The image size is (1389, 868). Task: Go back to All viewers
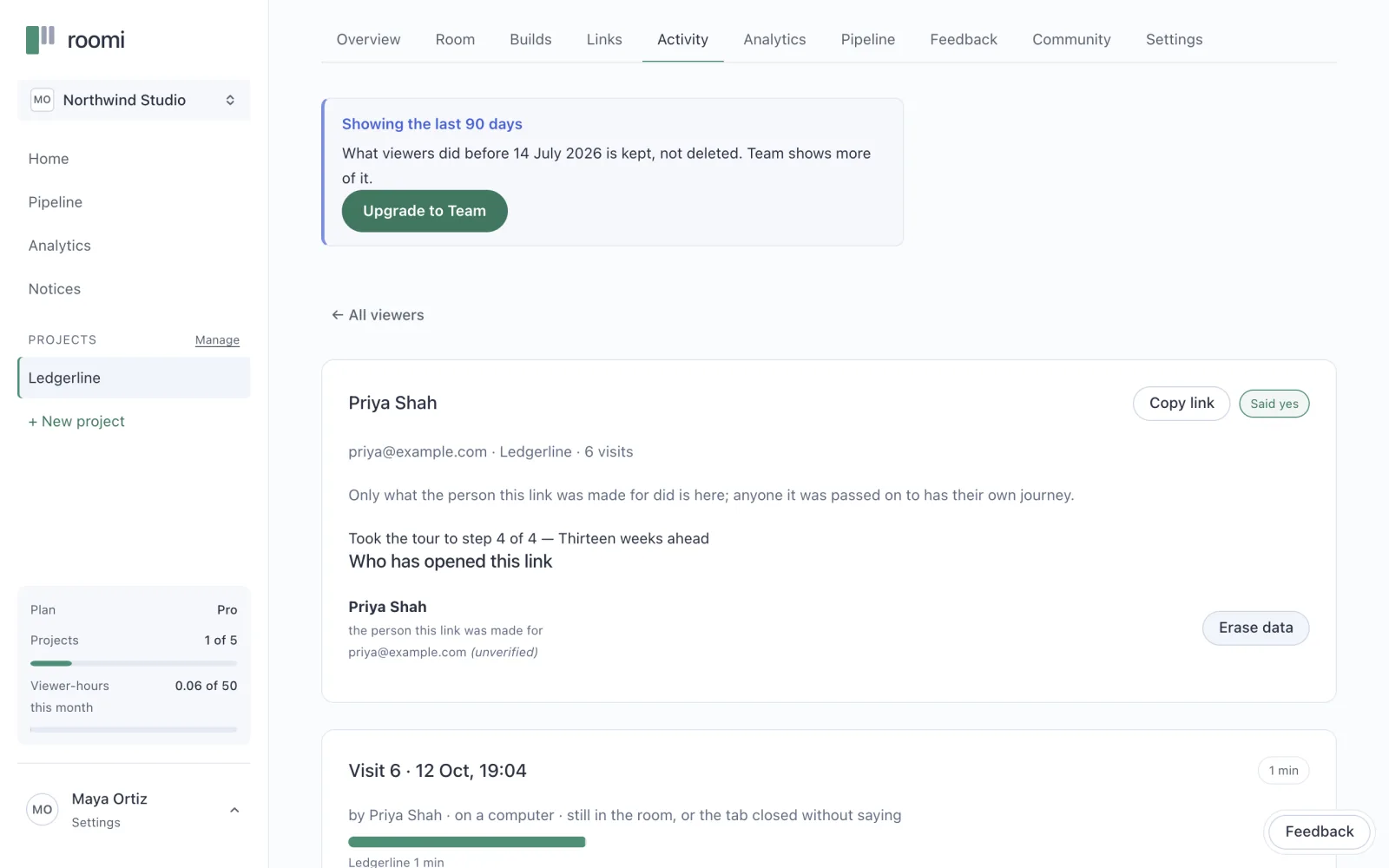pos(378,315)
